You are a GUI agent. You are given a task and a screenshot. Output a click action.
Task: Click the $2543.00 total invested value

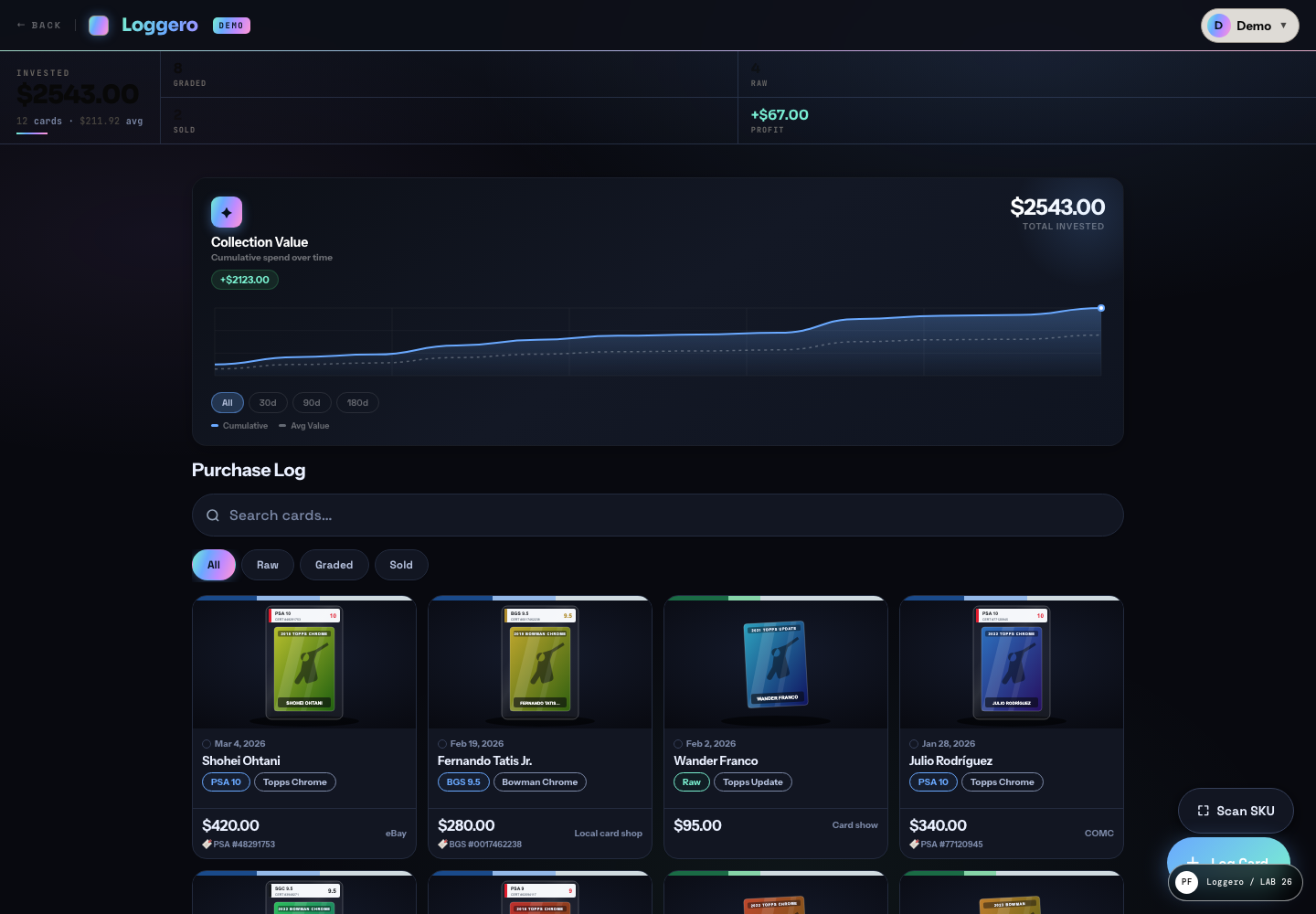(x=1057, y=207)
